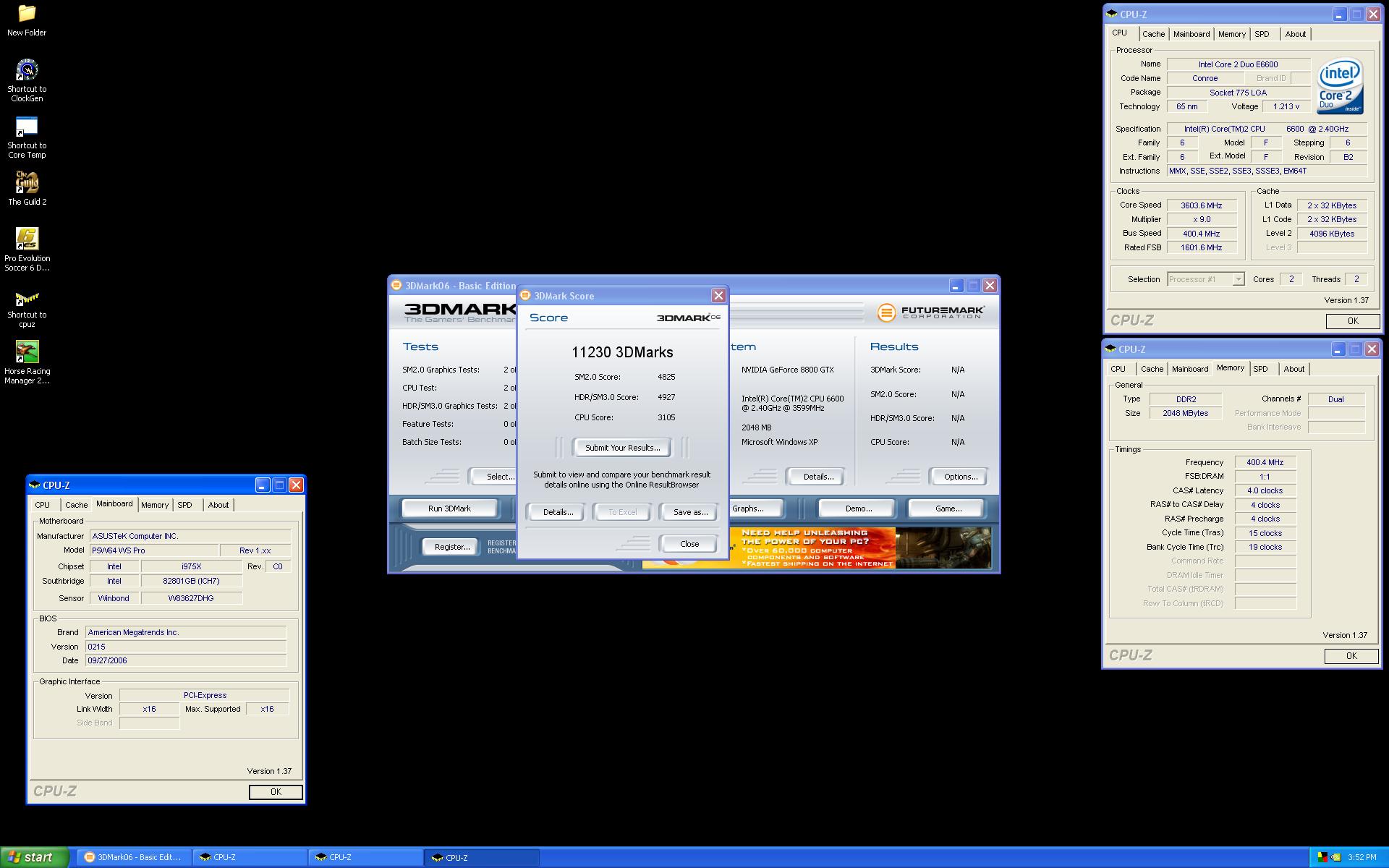Click OK in CPU-Z Memory window
Screen dimensions: 1389x868
[x=1351, y=656]
